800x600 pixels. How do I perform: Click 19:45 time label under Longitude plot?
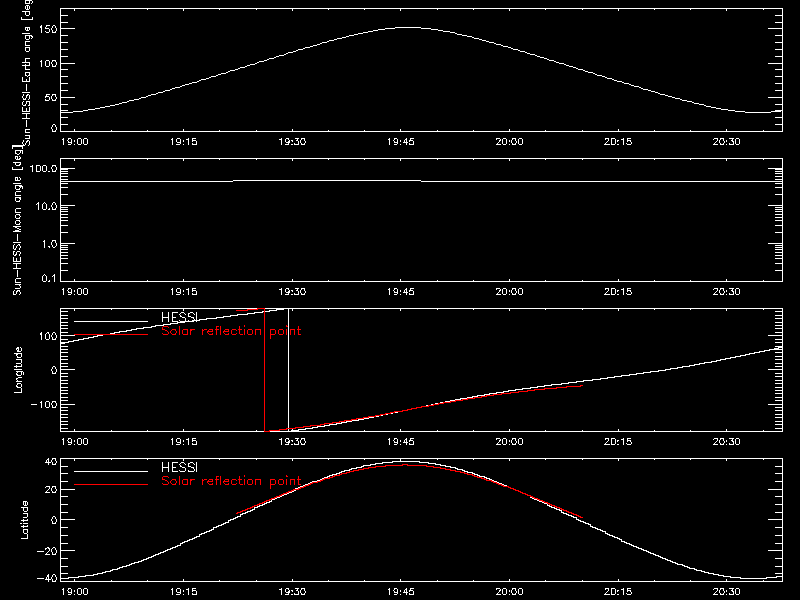coord(401,442)
